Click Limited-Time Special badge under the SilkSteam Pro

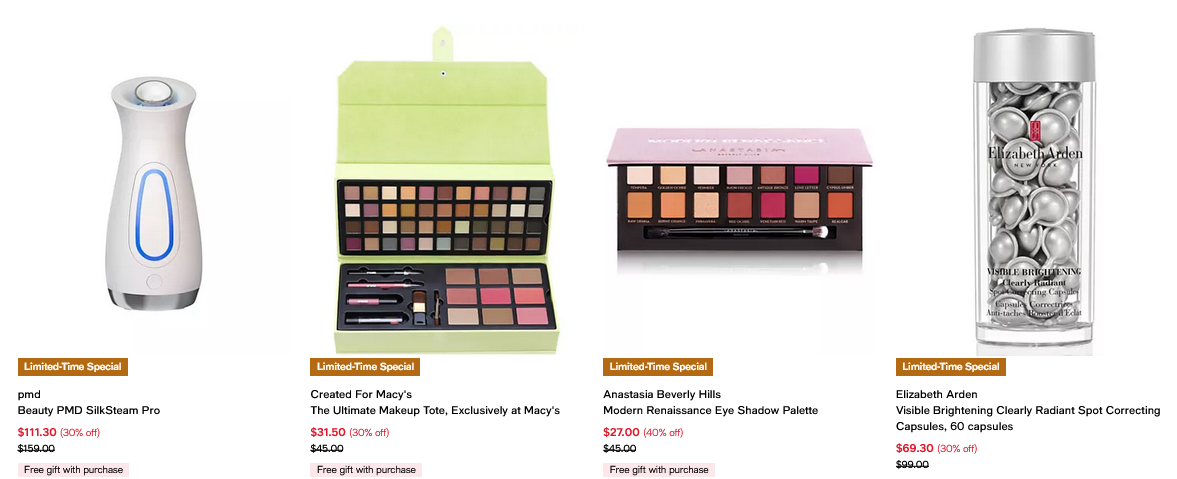[x=73, y=367]
